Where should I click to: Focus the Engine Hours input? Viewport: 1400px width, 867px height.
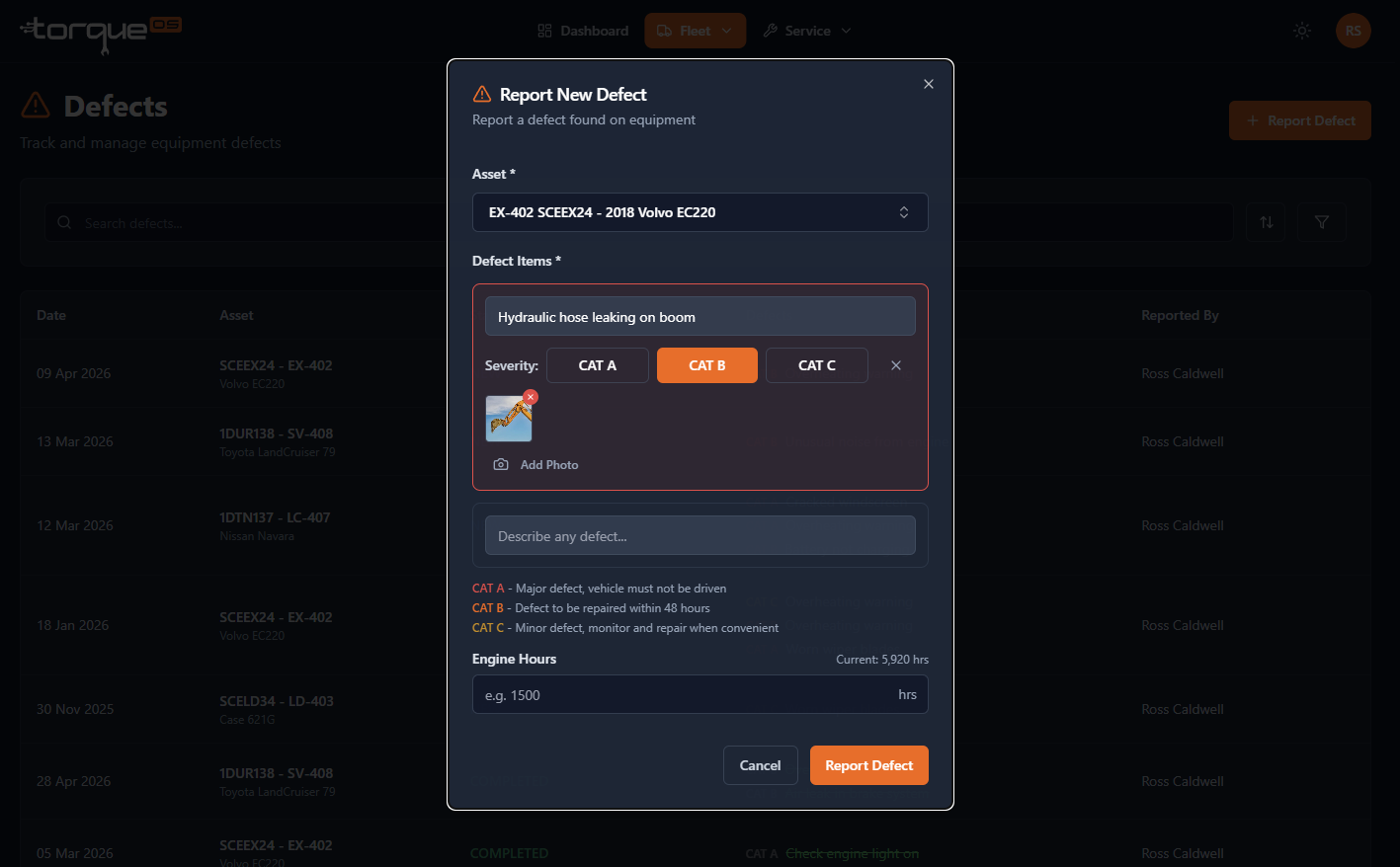pos(700,694)
